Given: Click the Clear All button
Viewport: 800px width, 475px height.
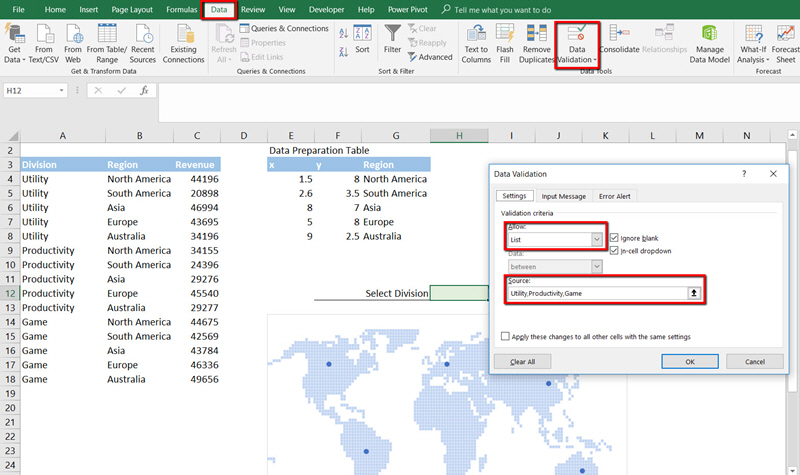Looking at the screenshot, I should [x=522, y=361].
